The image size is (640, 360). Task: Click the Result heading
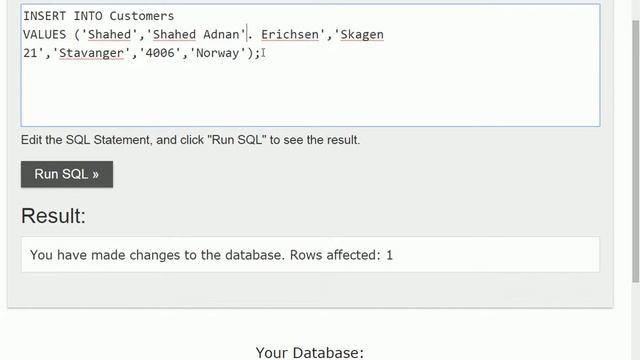pyautogui.click(x=53, y=216)
